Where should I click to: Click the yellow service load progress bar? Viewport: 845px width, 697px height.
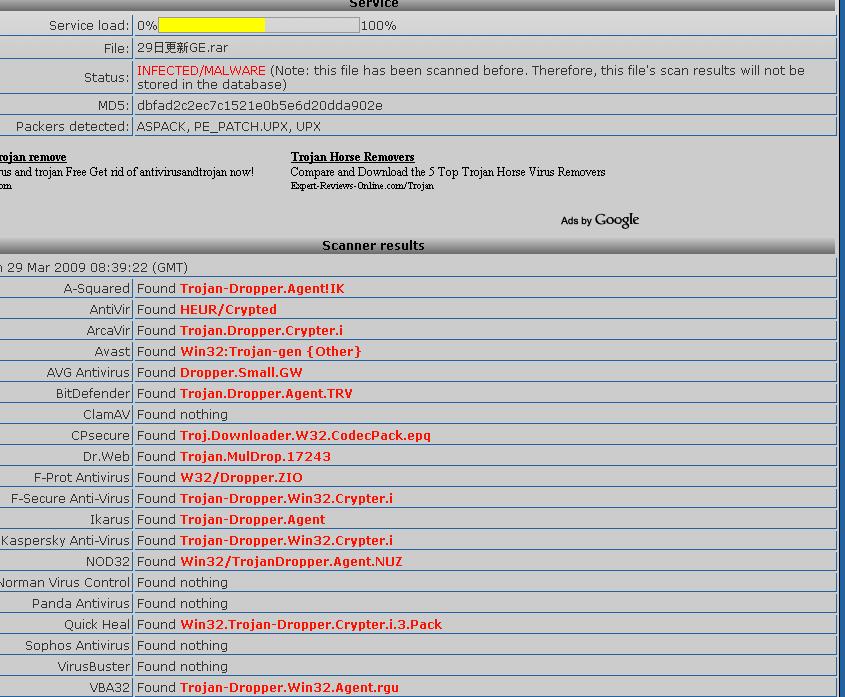tap(212, 25)
